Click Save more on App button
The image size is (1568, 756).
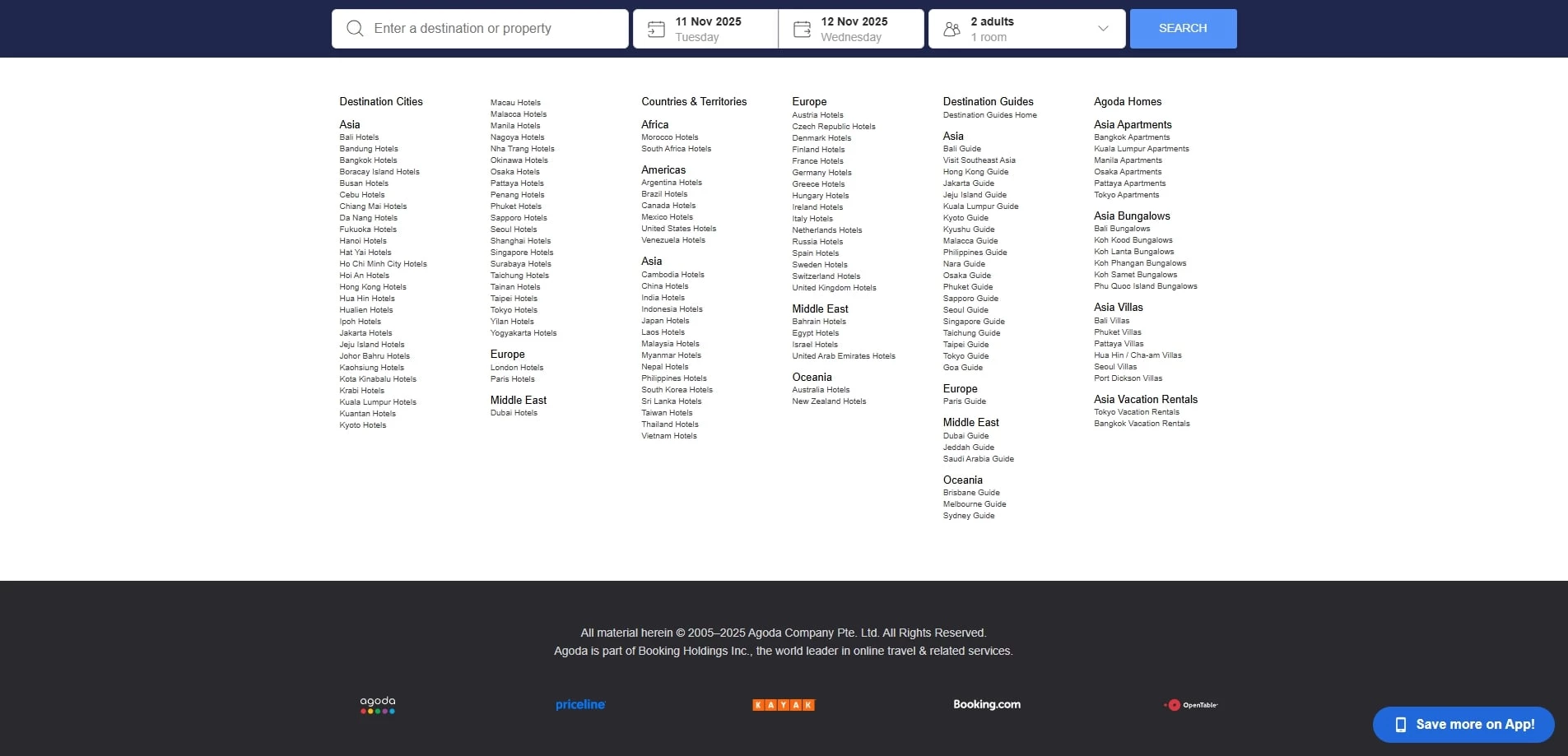1463,725
